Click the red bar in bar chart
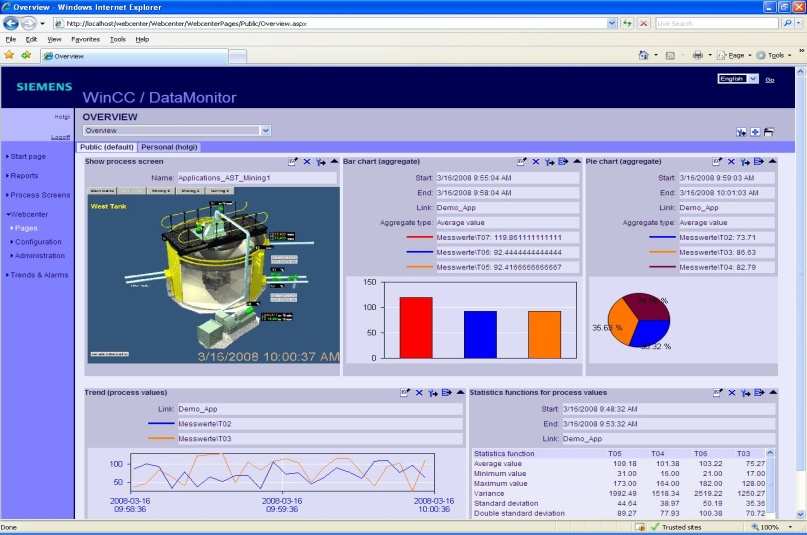This screenshot has height=535, width=807. click(x=416, y=328)
